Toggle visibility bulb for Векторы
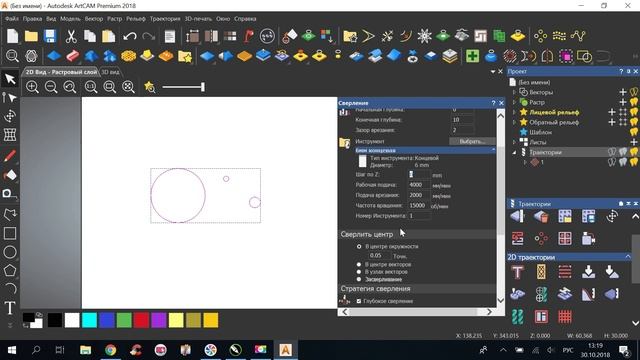The image size is (640, 360). 634,92
